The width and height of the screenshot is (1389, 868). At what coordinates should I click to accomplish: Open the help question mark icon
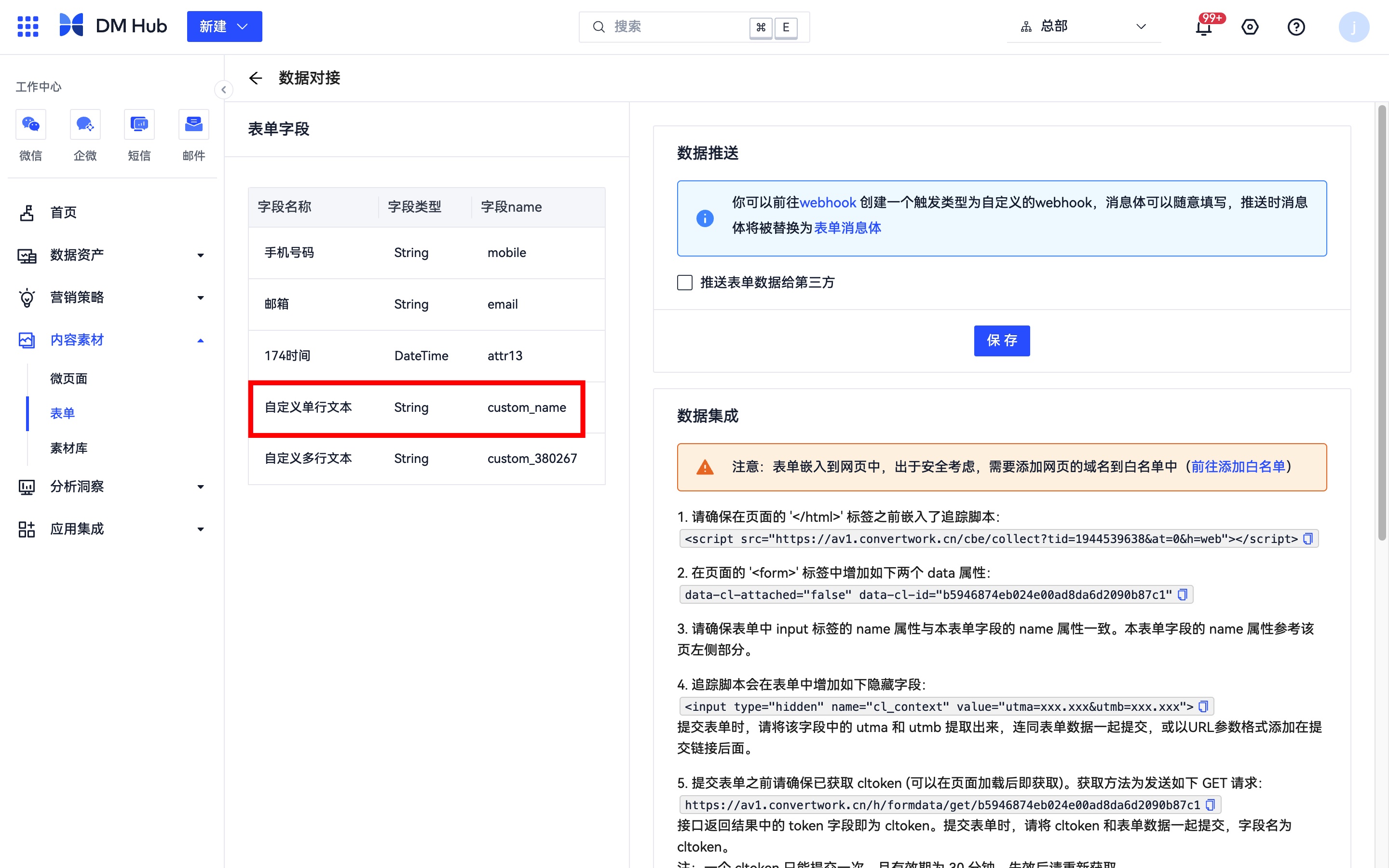[1296, 27]
